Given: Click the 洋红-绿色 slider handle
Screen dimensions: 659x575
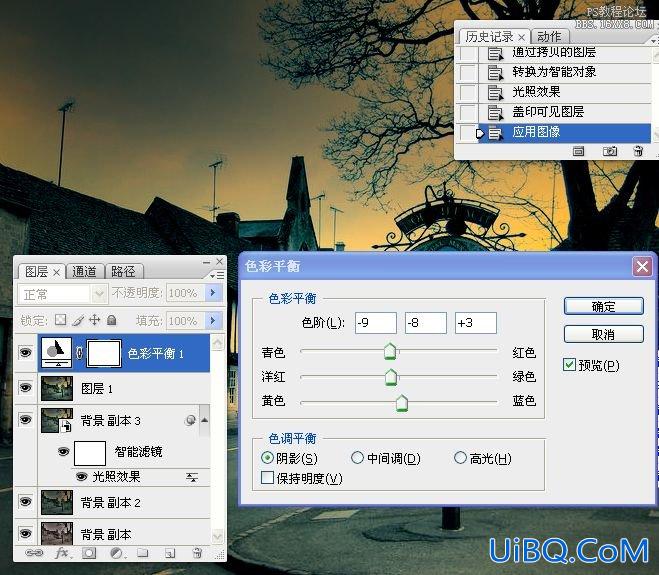Looking at the screenshot, I should [x=391, y=377].
